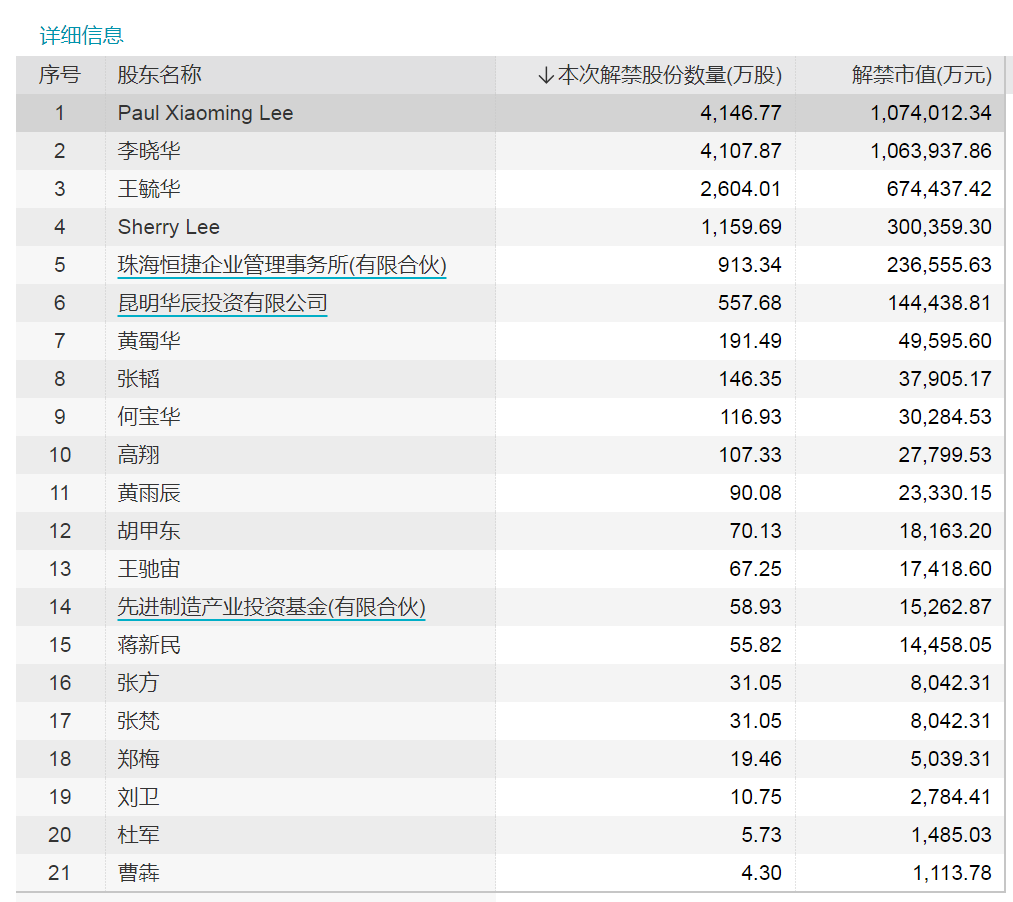Viewport: 1013px width, 902px height.
Task: Select shareholder name 胡甲东
Action: tap(149, 531)
